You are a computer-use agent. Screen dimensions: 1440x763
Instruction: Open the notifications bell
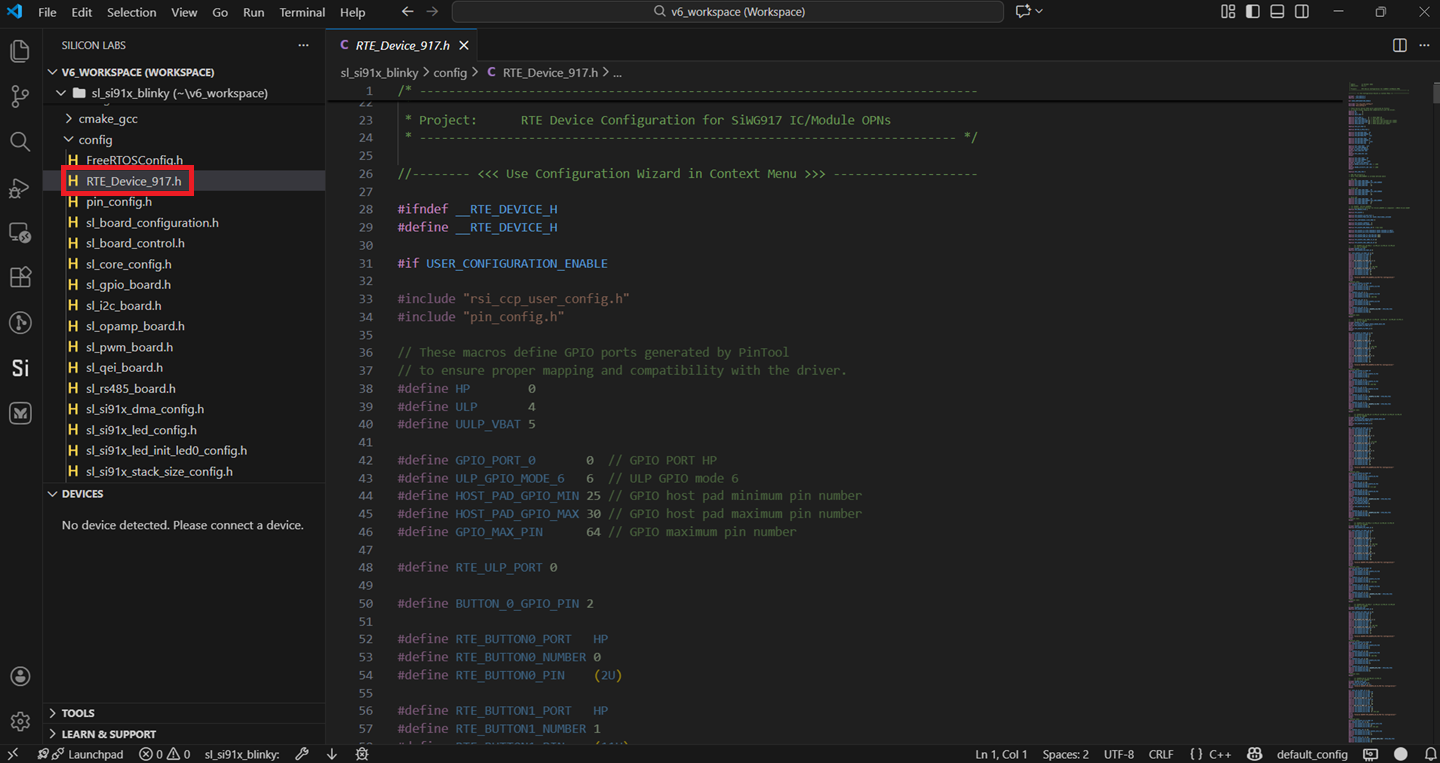1428,753
